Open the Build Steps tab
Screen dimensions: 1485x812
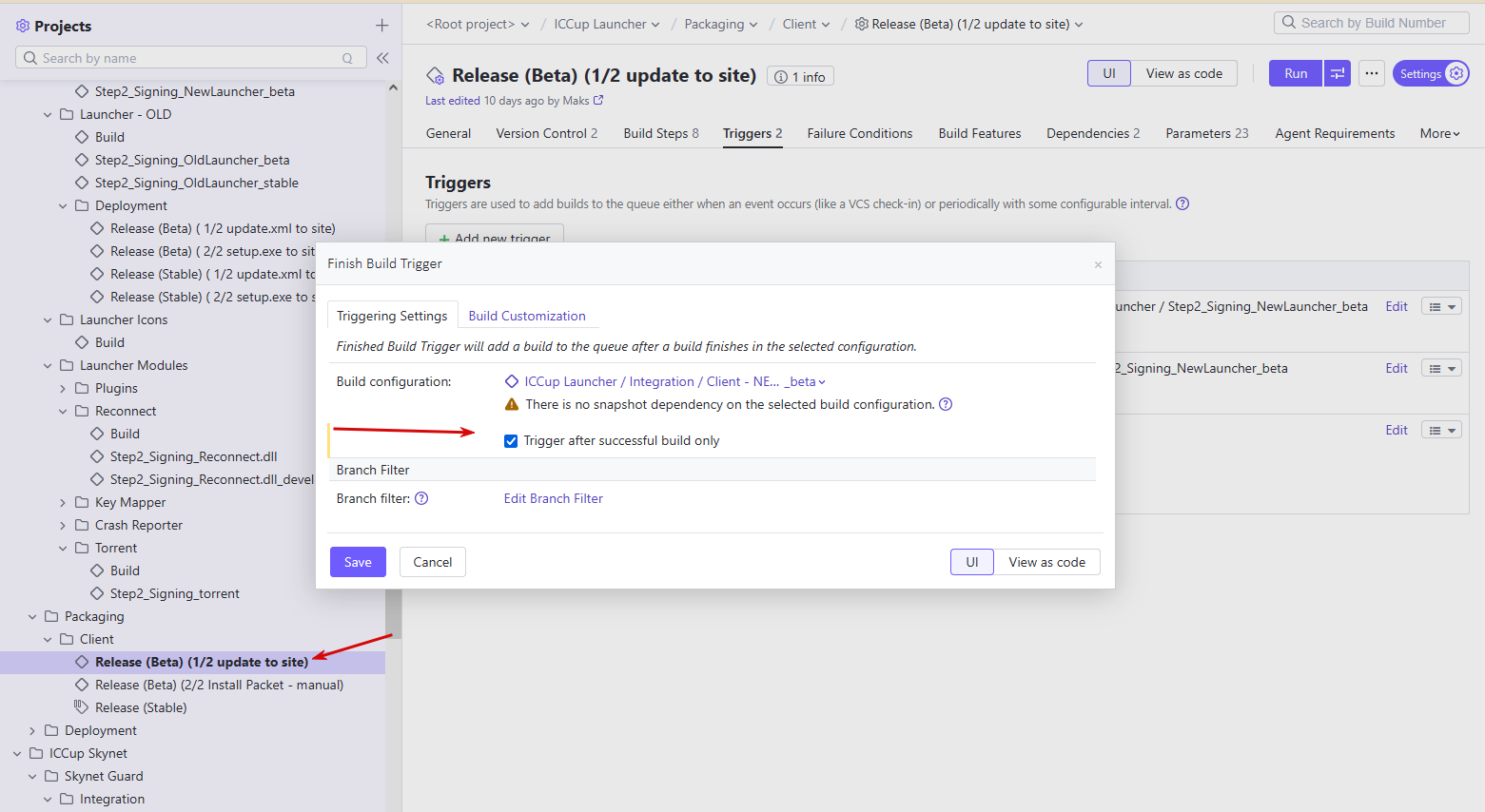[661, 133]
